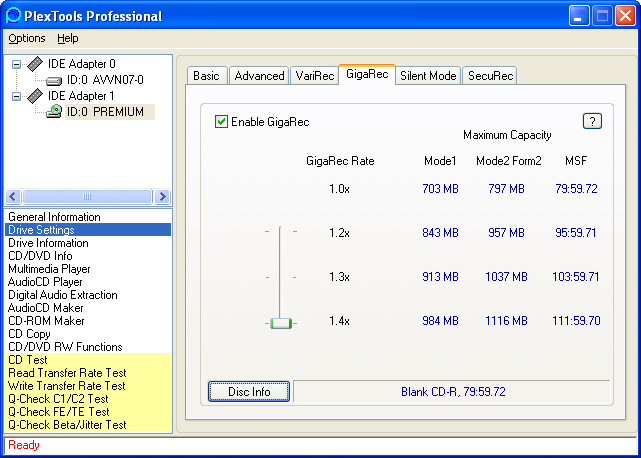Click the question mark help button
This screenshot has width=641, height=458.
point(592,121)
